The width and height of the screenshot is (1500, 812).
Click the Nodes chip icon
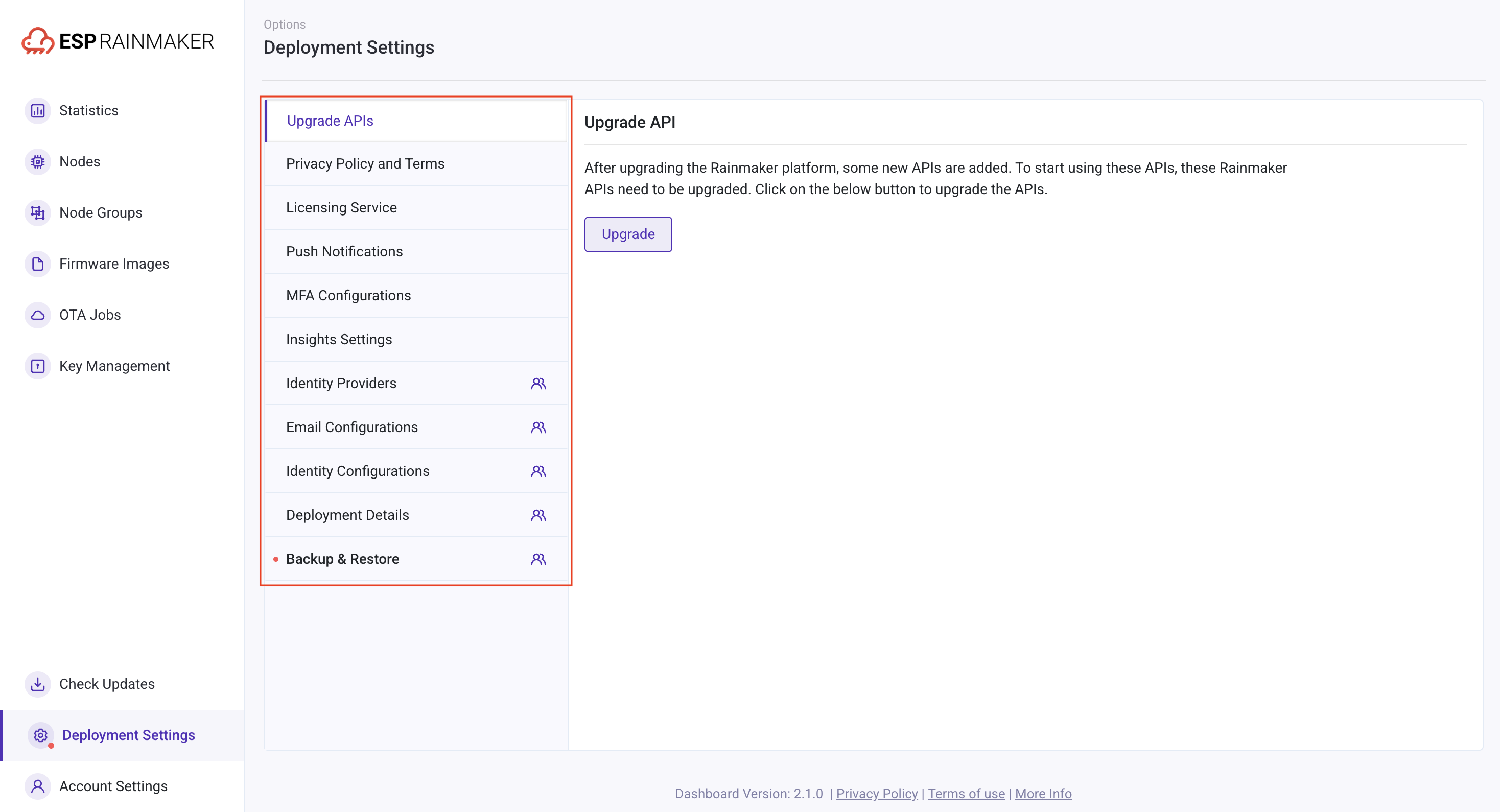38,162
